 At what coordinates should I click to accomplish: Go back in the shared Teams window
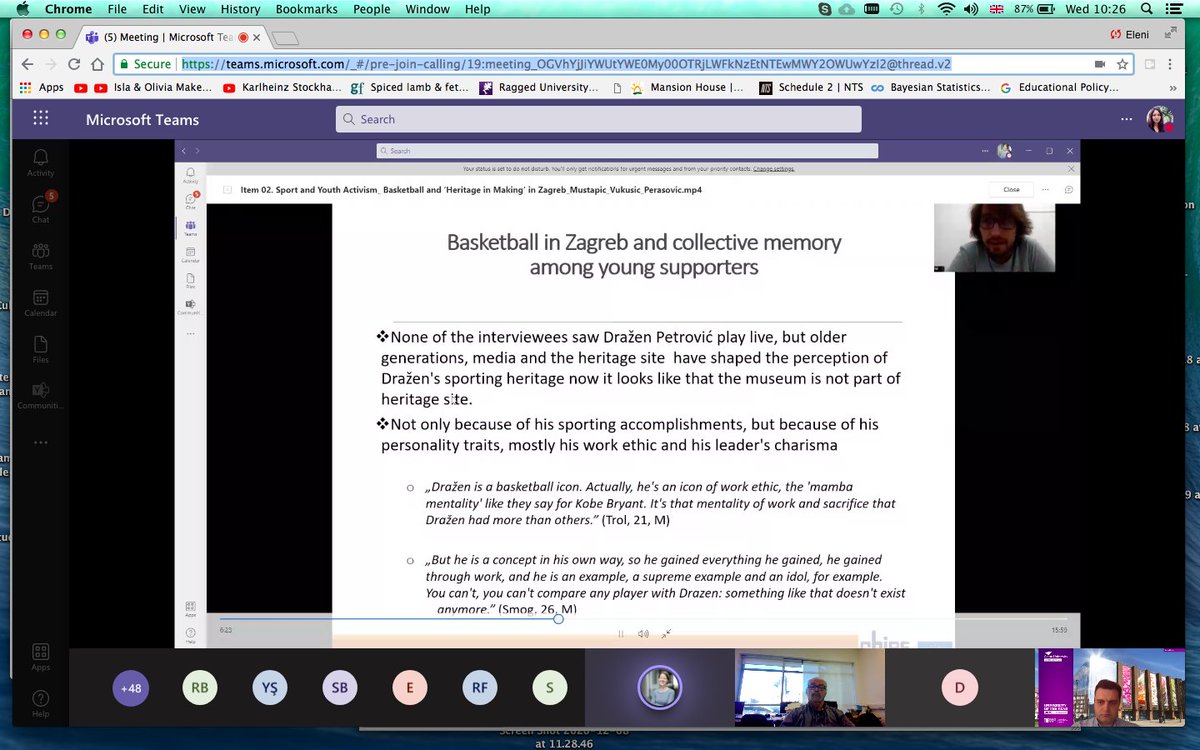click(183, 151)
